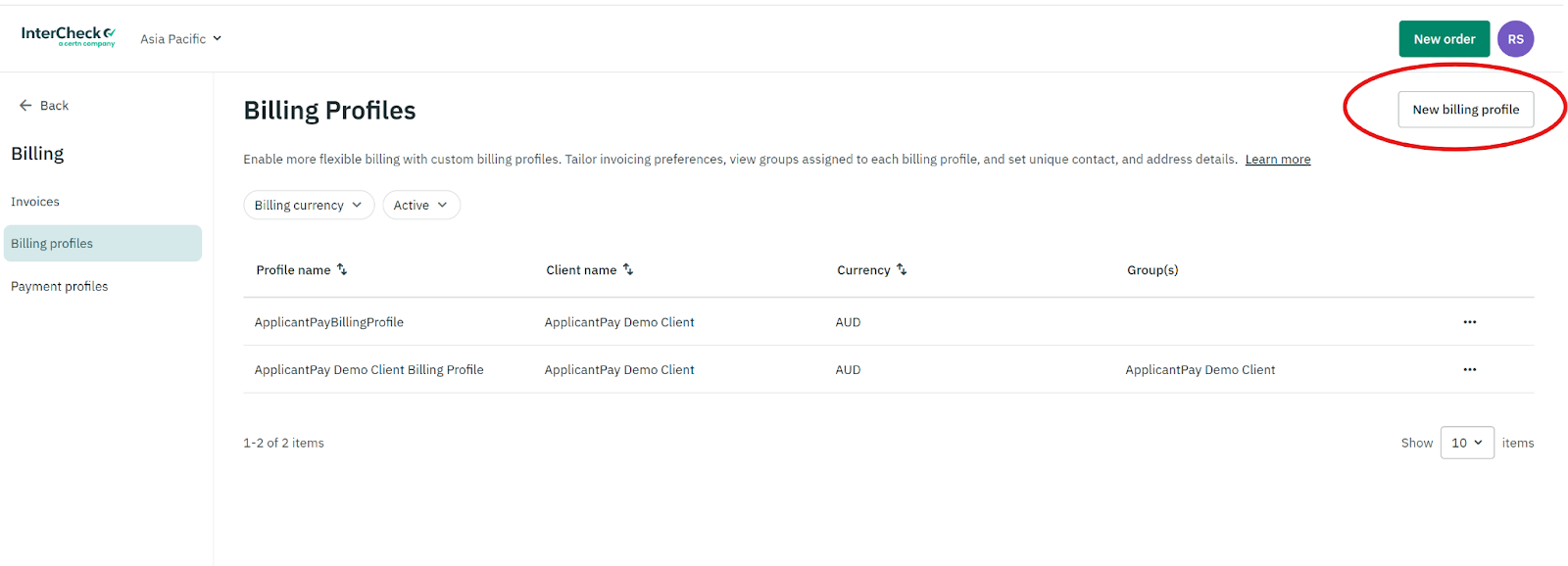Sort by Profile name arrows icon
This screenshot has height=566, width=1568.
tap(342, 269)
